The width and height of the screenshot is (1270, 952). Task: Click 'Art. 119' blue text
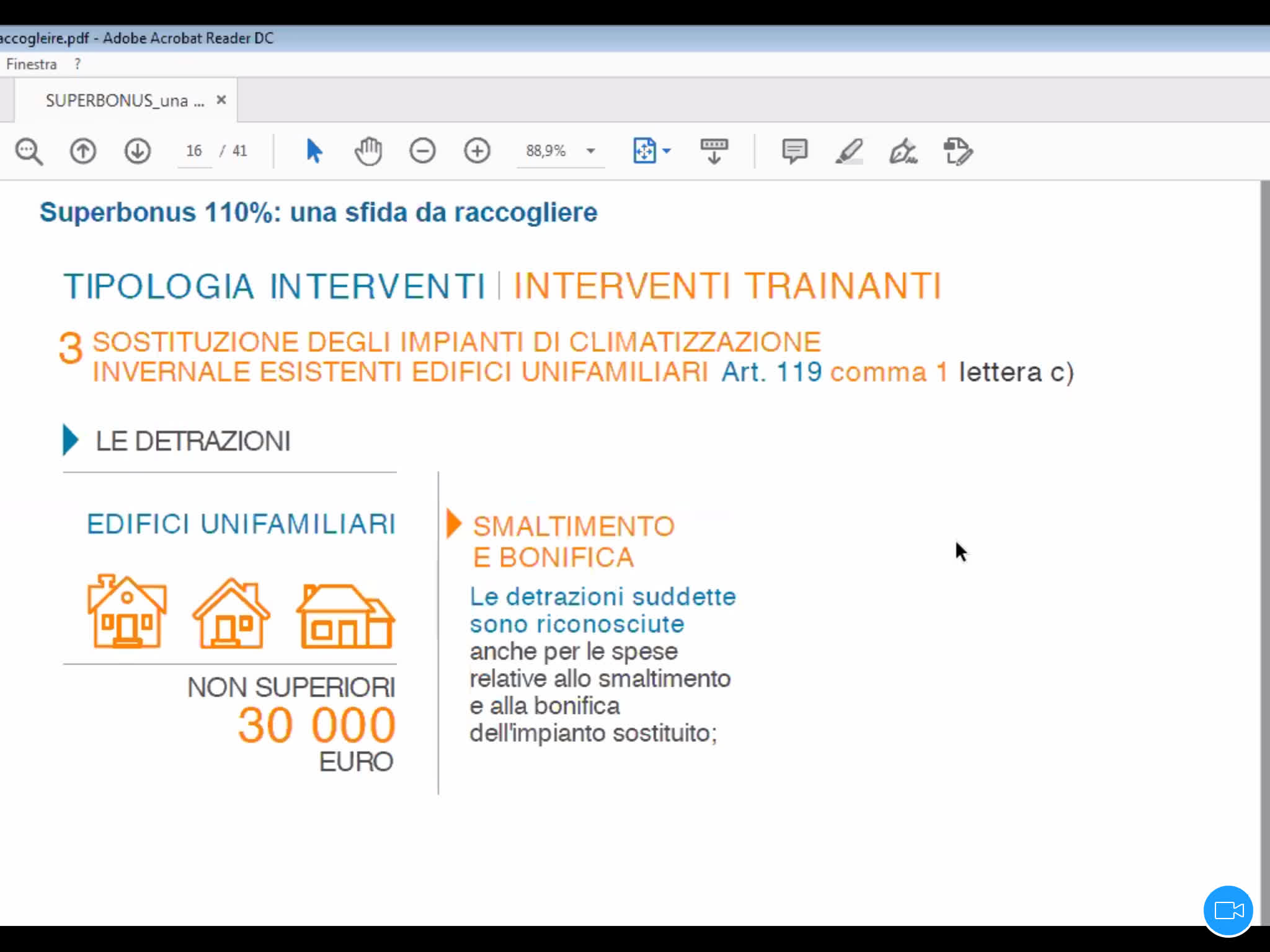[x=771, y=372]
